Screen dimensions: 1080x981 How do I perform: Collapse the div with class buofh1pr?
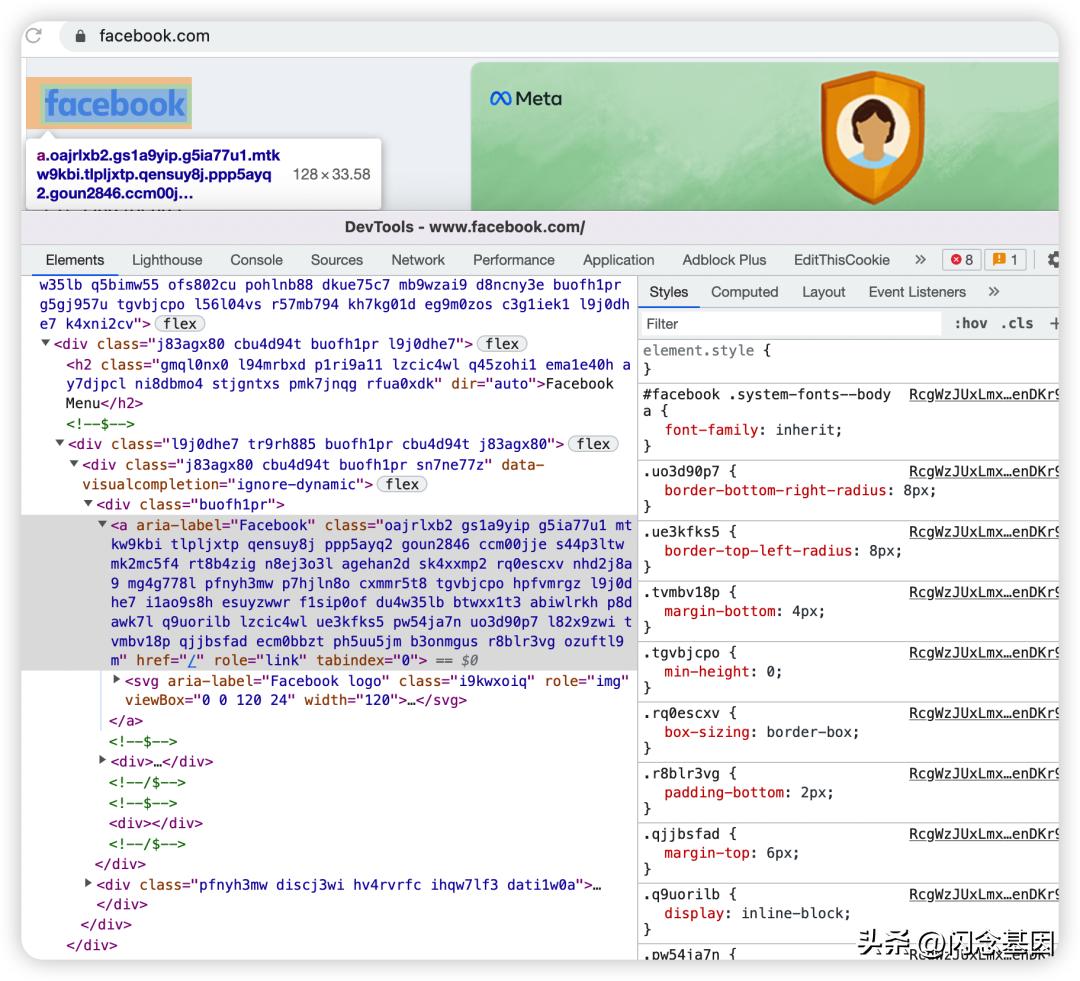pyautogui.click(x=88, y=504)
